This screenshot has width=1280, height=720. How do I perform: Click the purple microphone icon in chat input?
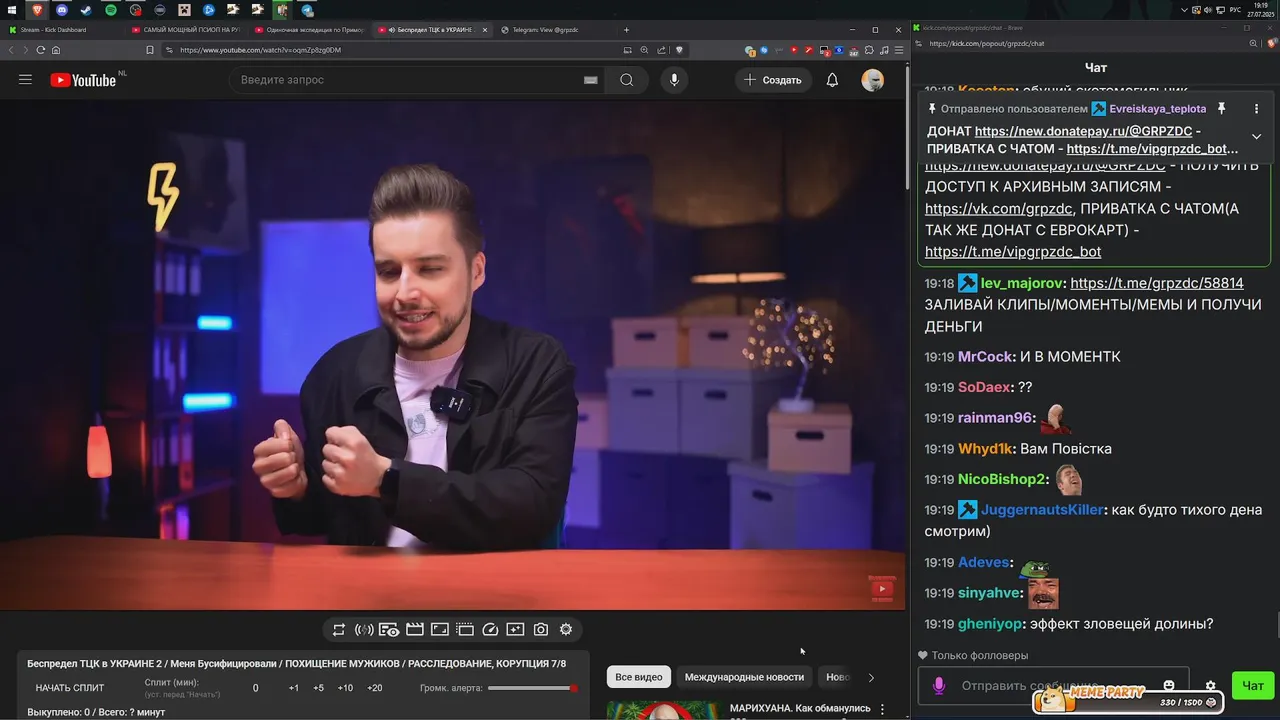click(938, 686)
